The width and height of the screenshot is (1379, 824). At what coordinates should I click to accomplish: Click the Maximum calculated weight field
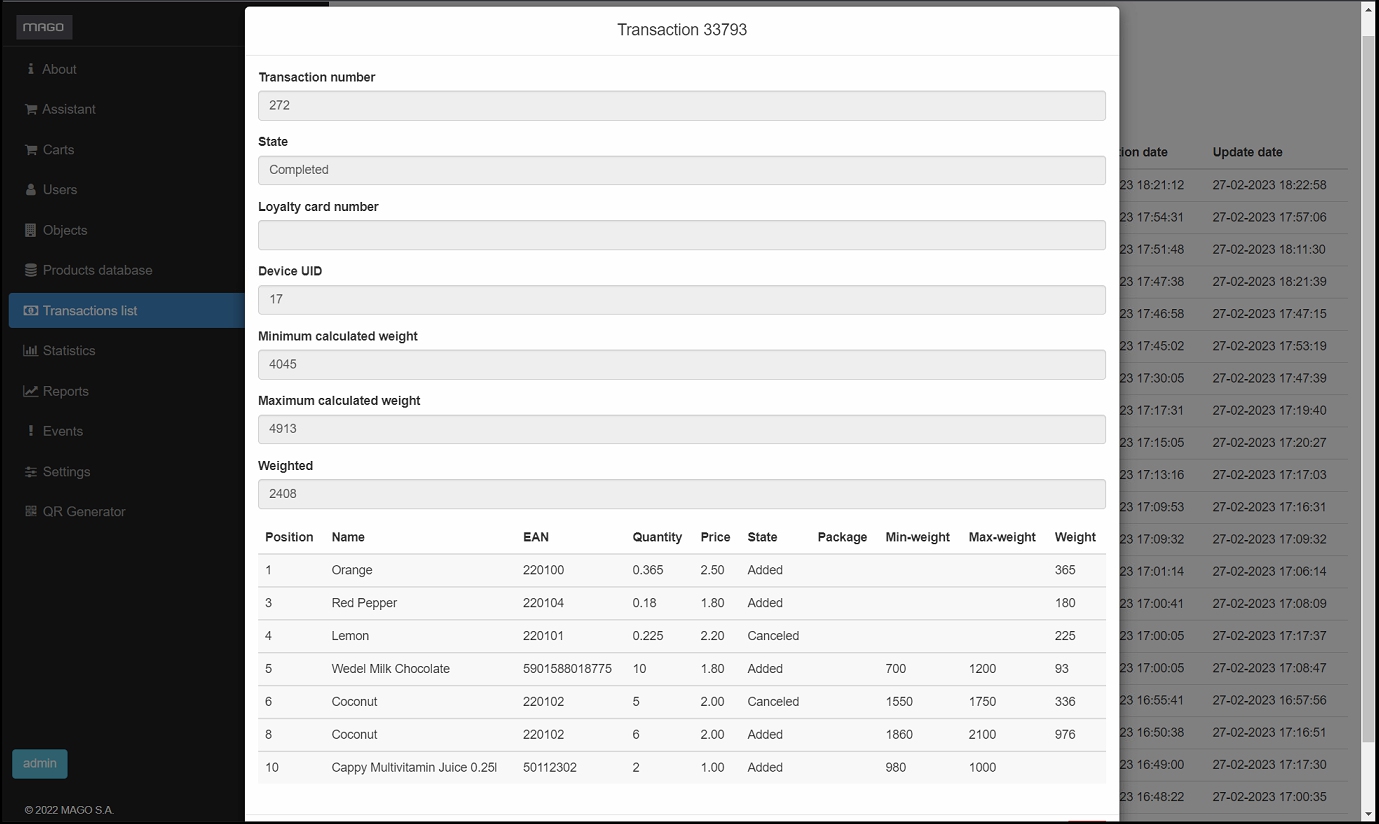(682, 429)
